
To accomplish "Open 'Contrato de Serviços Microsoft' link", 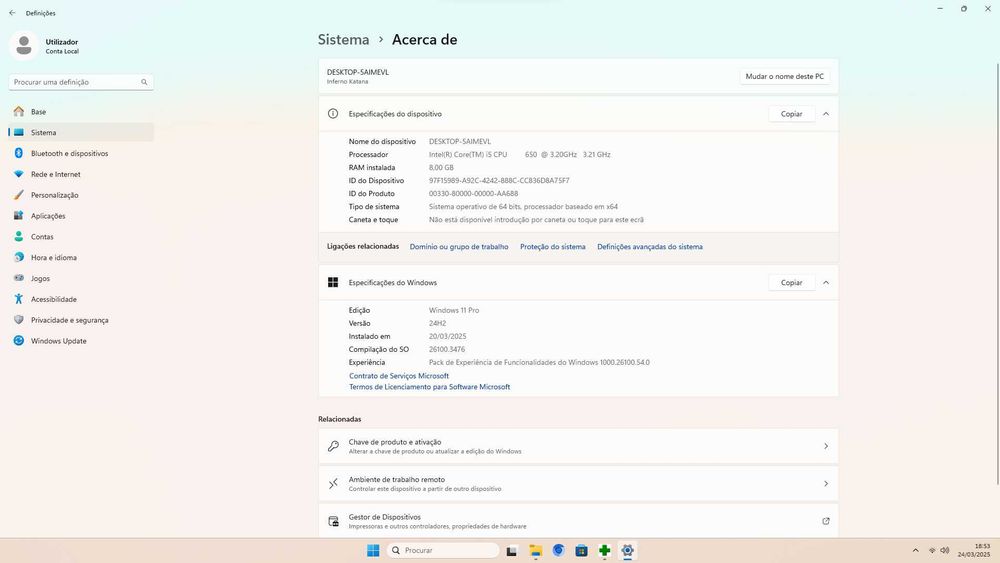I will click(399, 376).
